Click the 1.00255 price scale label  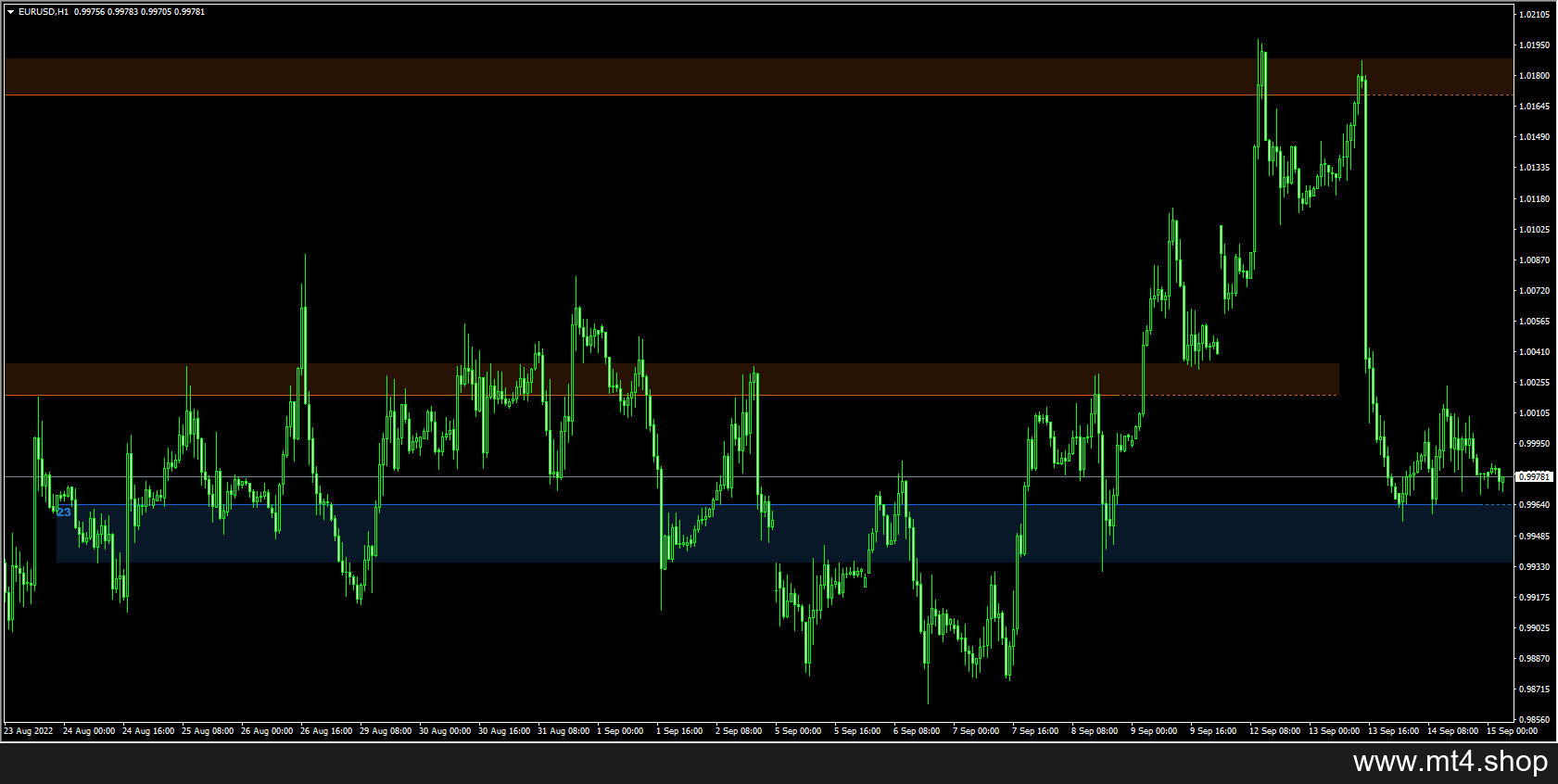1535,383
